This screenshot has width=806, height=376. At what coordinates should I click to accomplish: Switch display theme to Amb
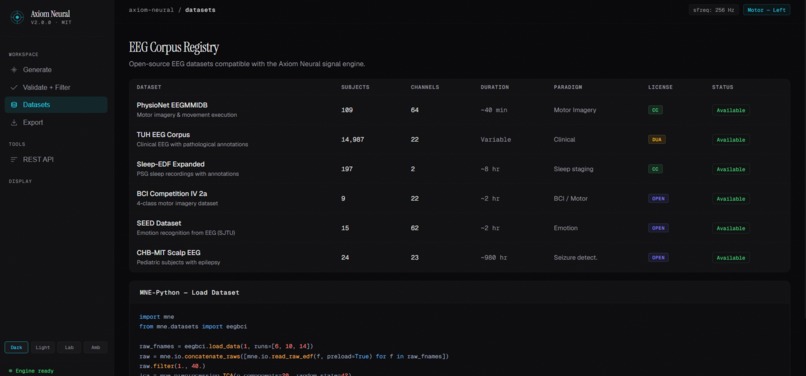coord(96,347)
